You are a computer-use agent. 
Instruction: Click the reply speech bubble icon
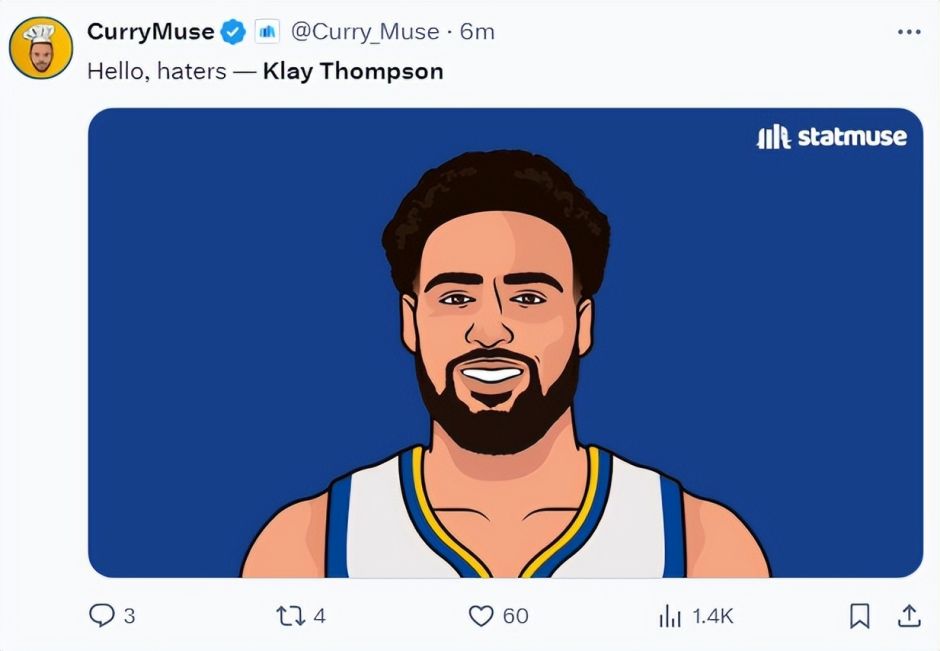101,616
